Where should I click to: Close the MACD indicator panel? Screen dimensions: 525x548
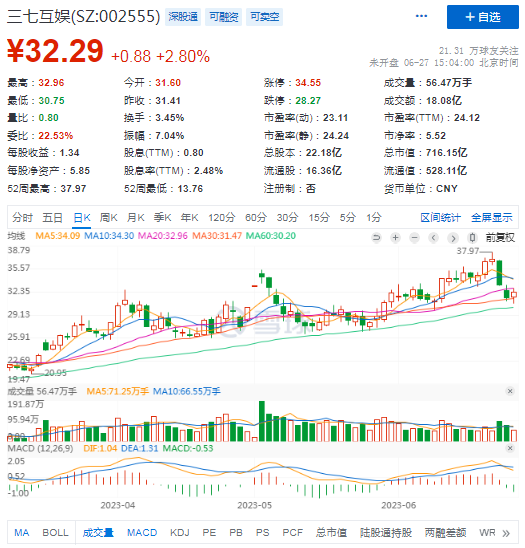coord(510,448)
